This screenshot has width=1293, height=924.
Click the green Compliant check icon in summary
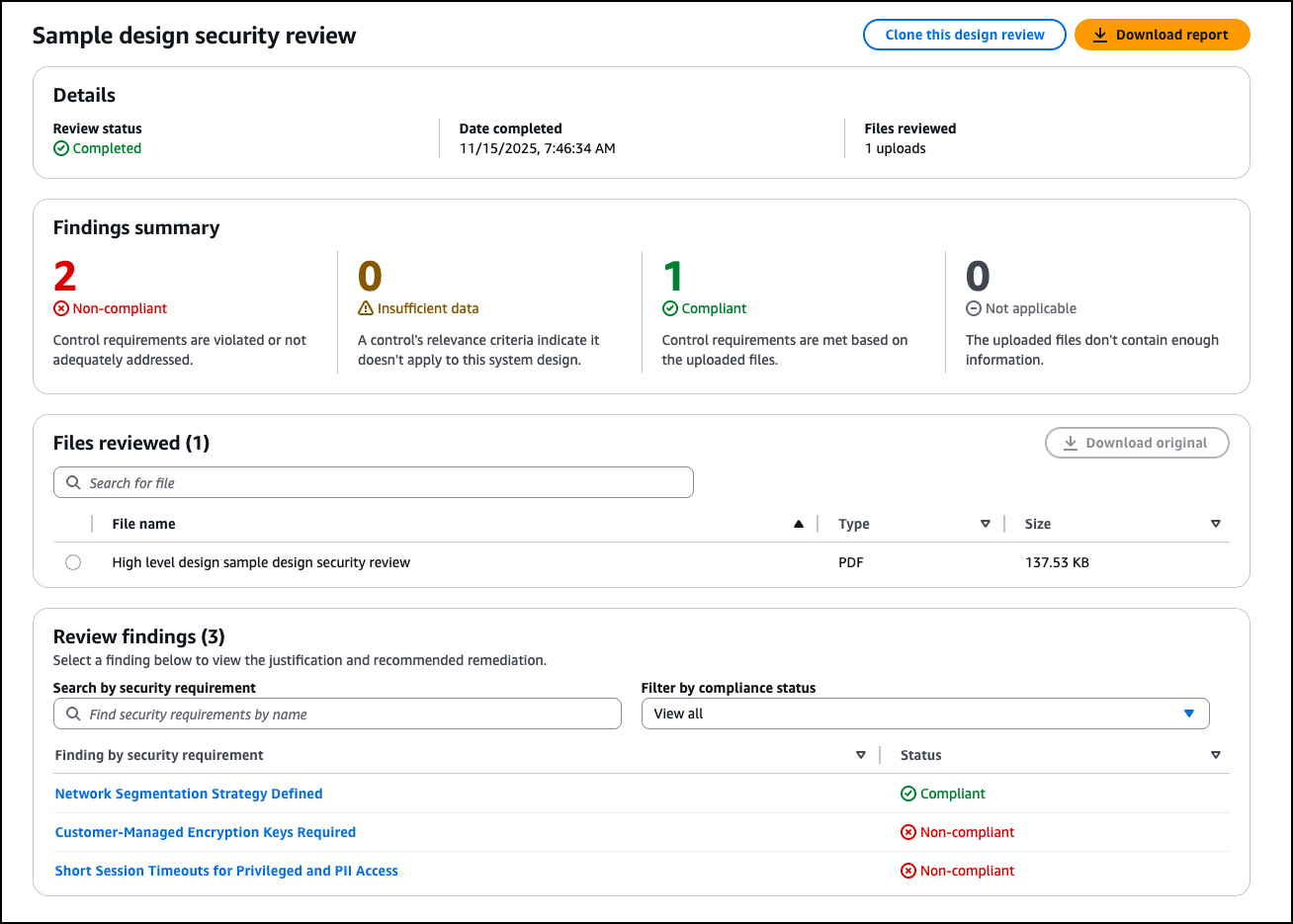point(670,309)
